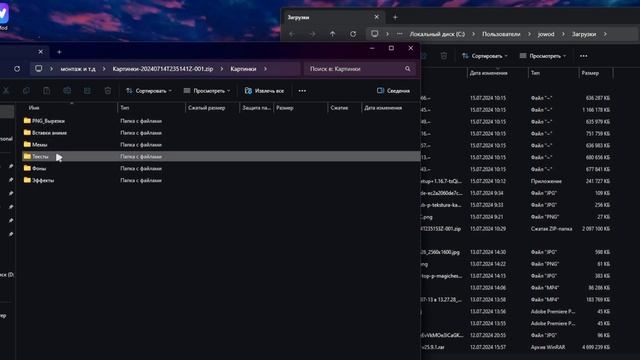Image resolution: width=640 pixels, height=360 pixels.
Task: Select the Сжатая ZIP-папка file row
Action: [516, 229]
